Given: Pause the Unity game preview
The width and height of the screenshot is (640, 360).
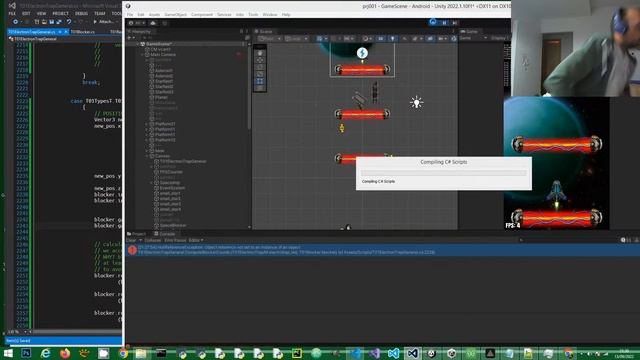Looking at the screenshot, I should (444, 23).
